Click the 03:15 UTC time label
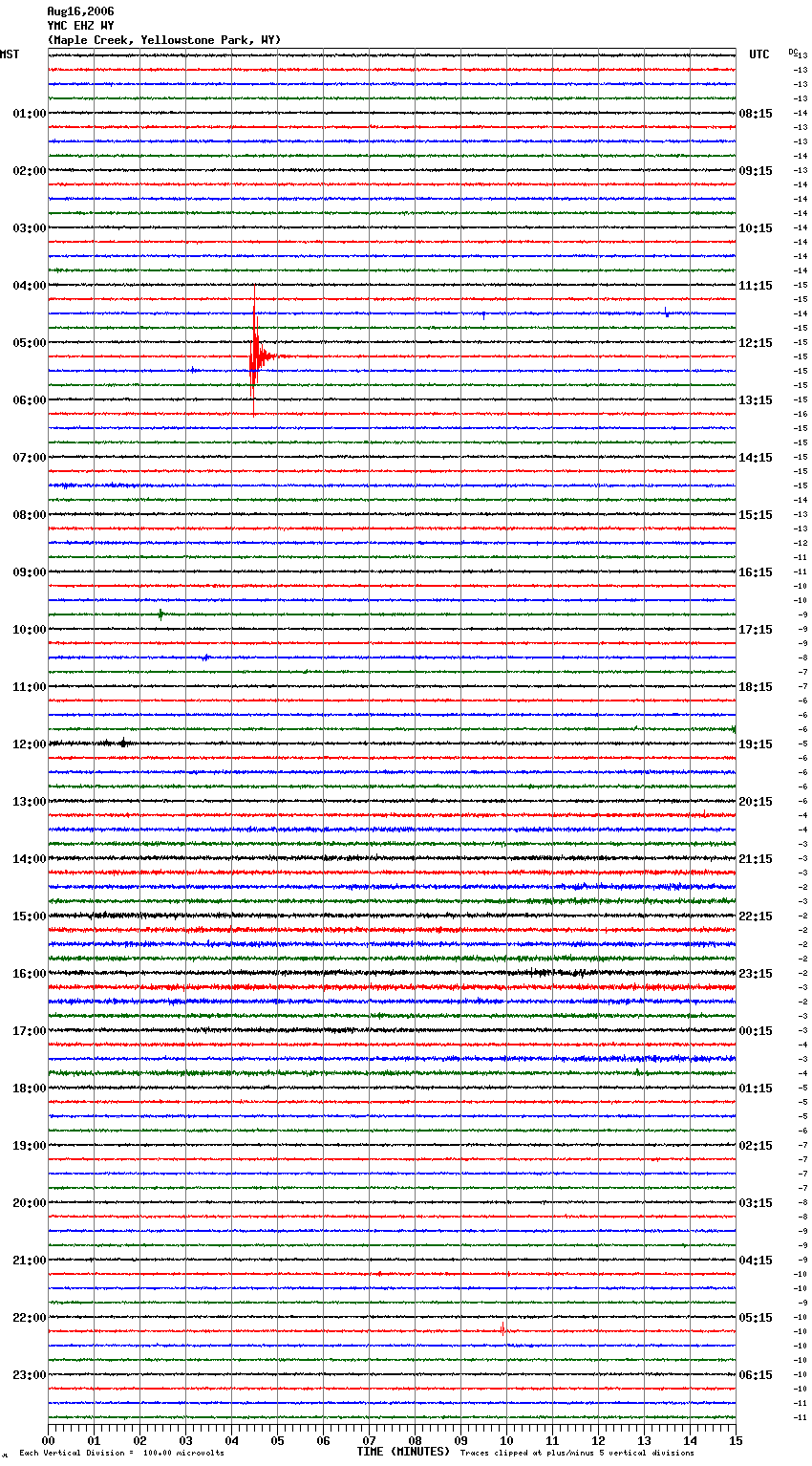The height and width of the screenshot is (1466, 812). tap(756, 1203)
